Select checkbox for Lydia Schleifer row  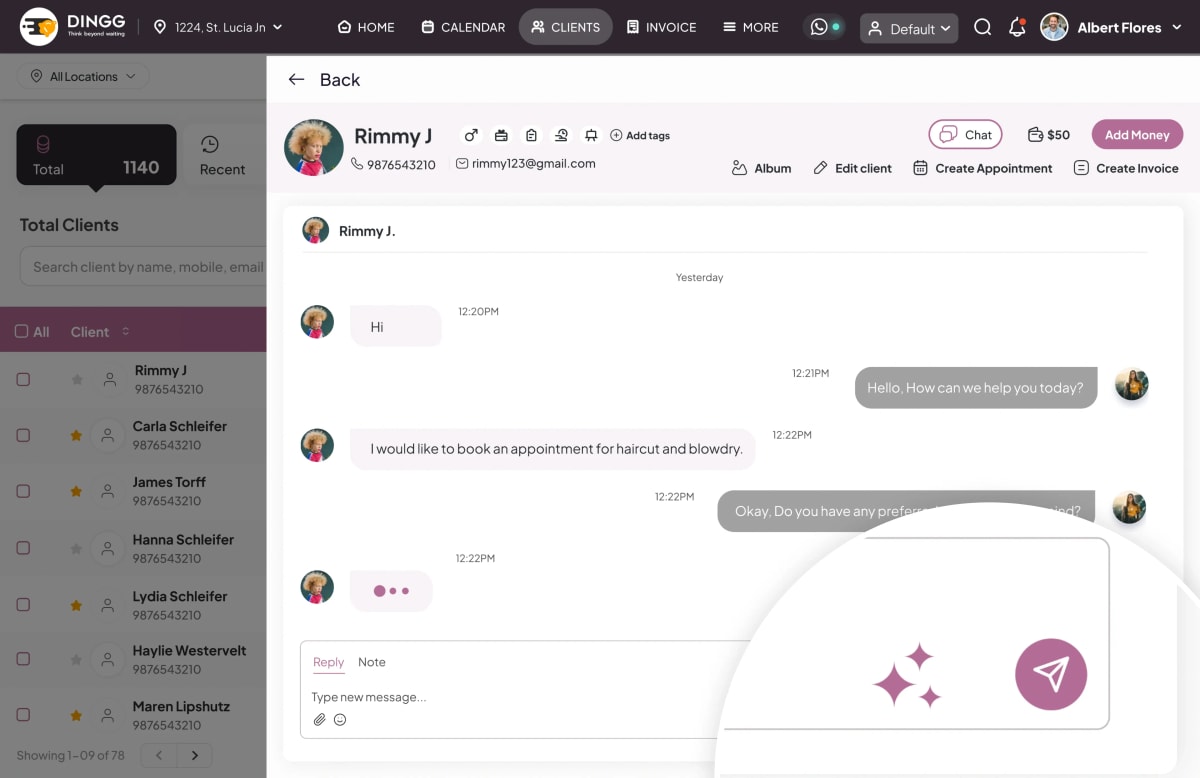tap(23, 605)
